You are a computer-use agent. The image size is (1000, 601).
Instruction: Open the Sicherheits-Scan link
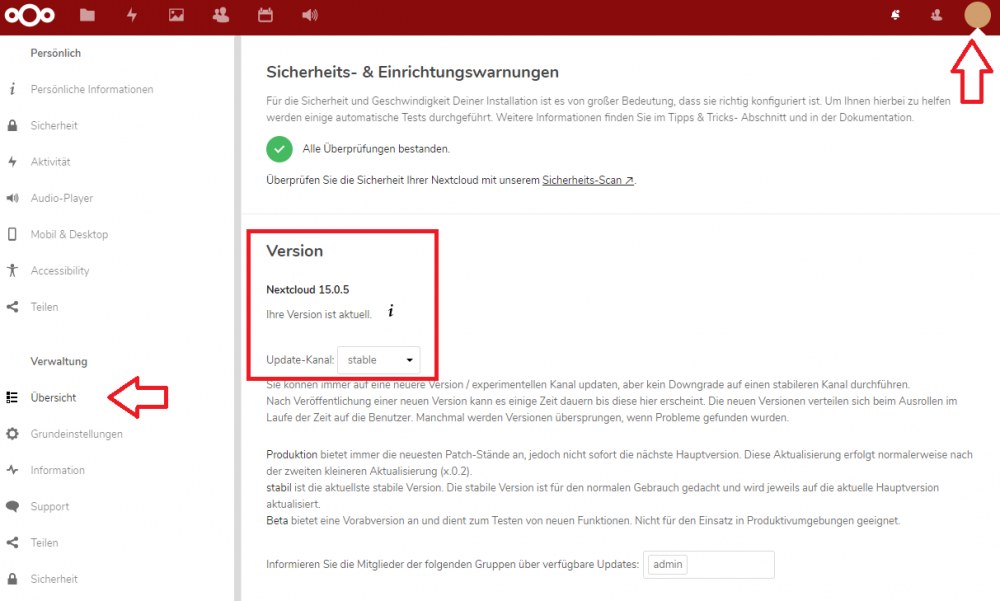point(588,181)
